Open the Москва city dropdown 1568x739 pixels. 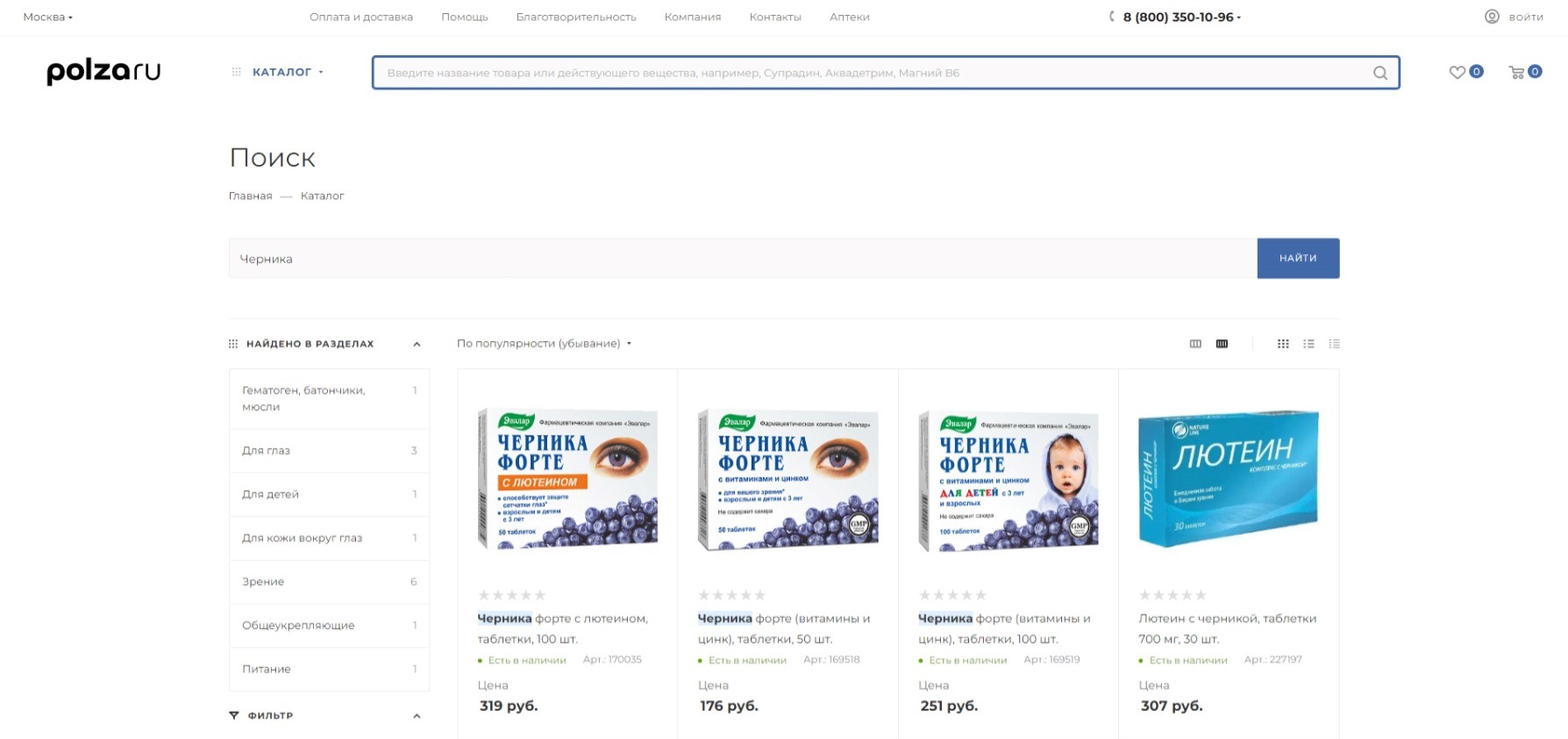coord(48,17)
